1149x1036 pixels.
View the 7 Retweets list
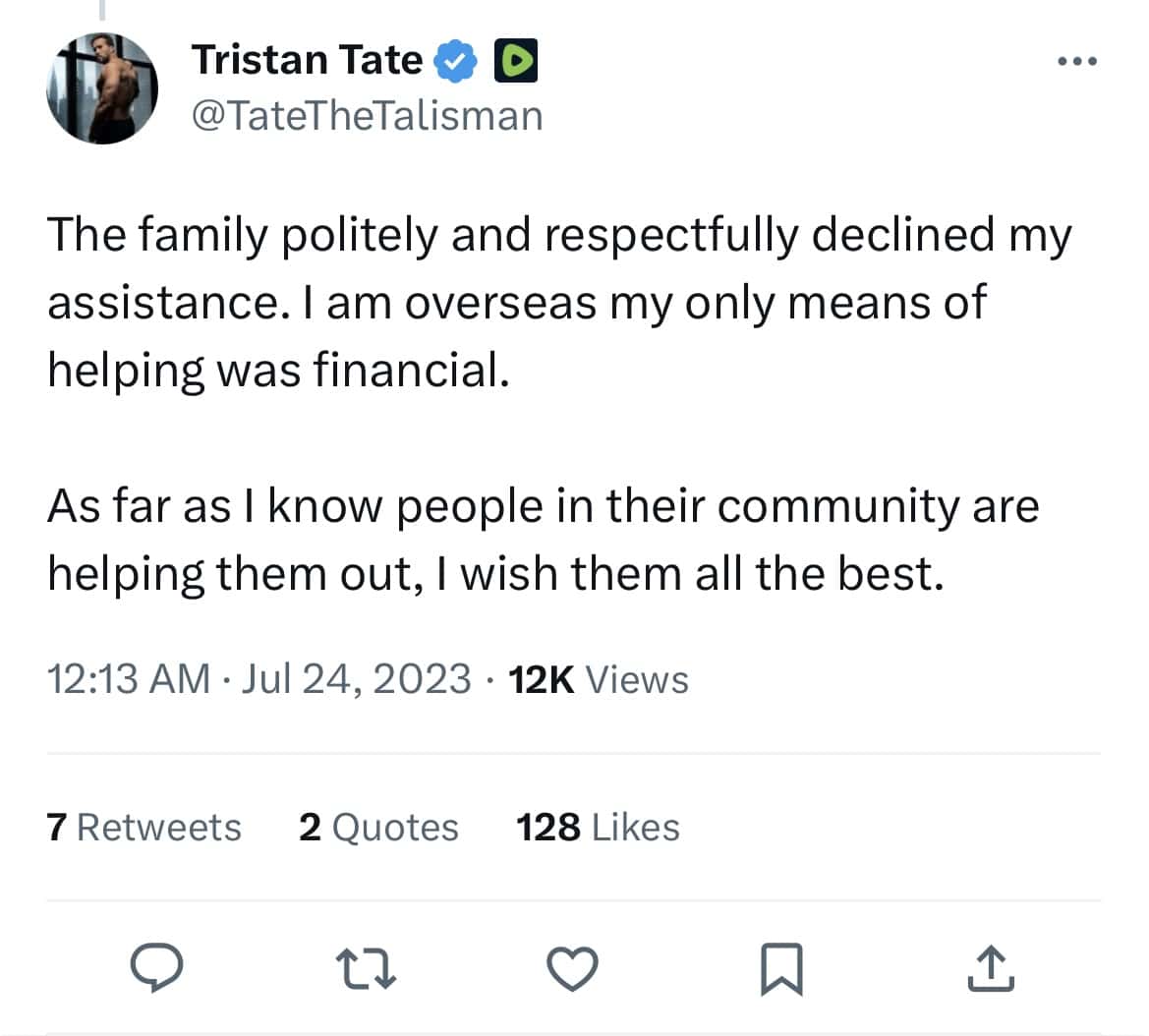[144, 827]
